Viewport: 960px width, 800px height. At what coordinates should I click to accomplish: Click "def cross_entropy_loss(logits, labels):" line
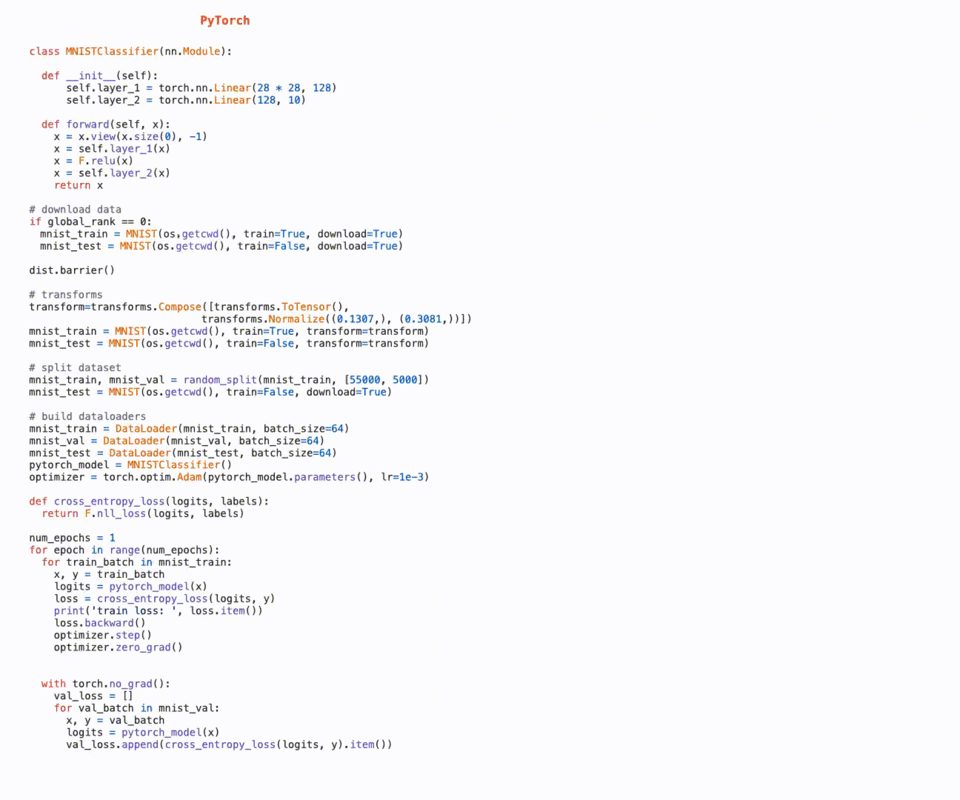tap(149, 501)
